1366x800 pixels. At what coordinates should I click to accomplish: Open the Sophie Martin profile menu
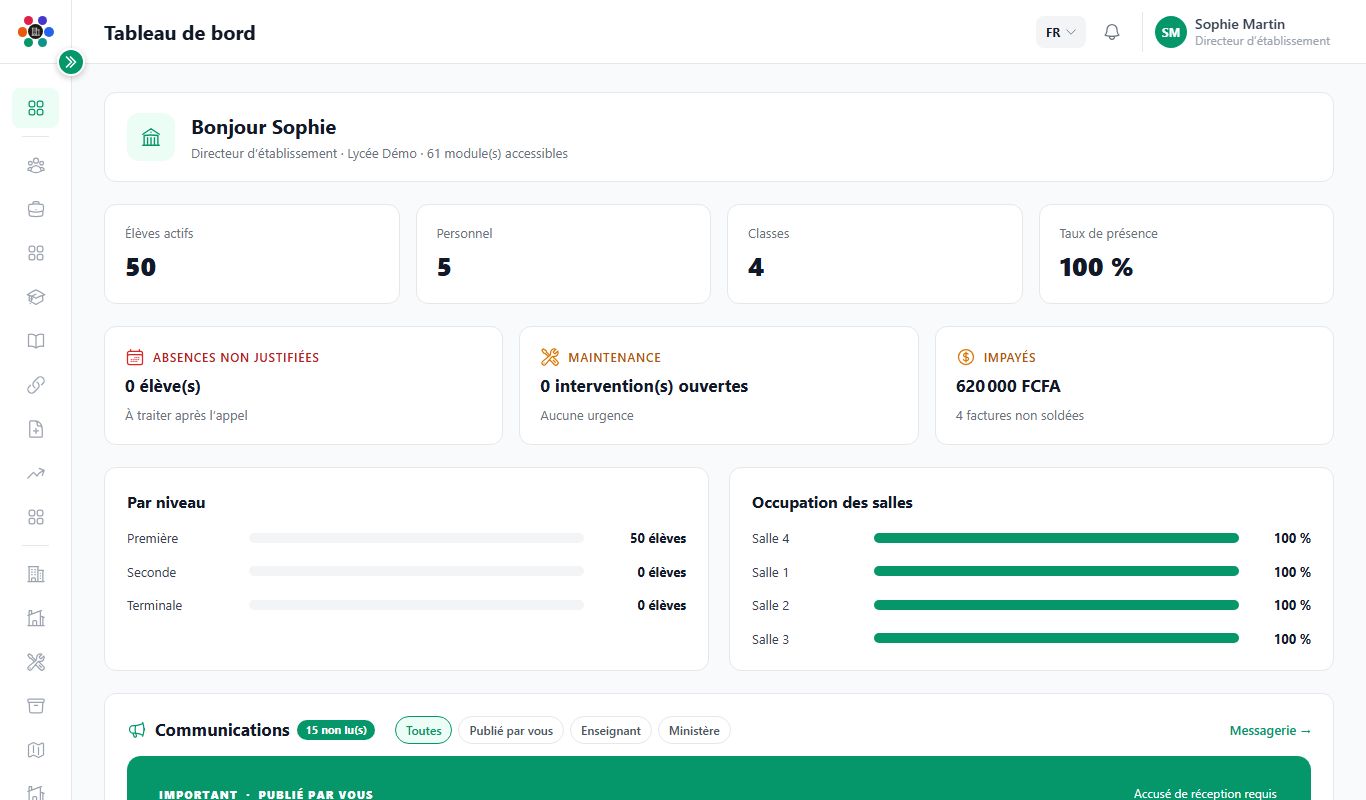coord(1243,32)
